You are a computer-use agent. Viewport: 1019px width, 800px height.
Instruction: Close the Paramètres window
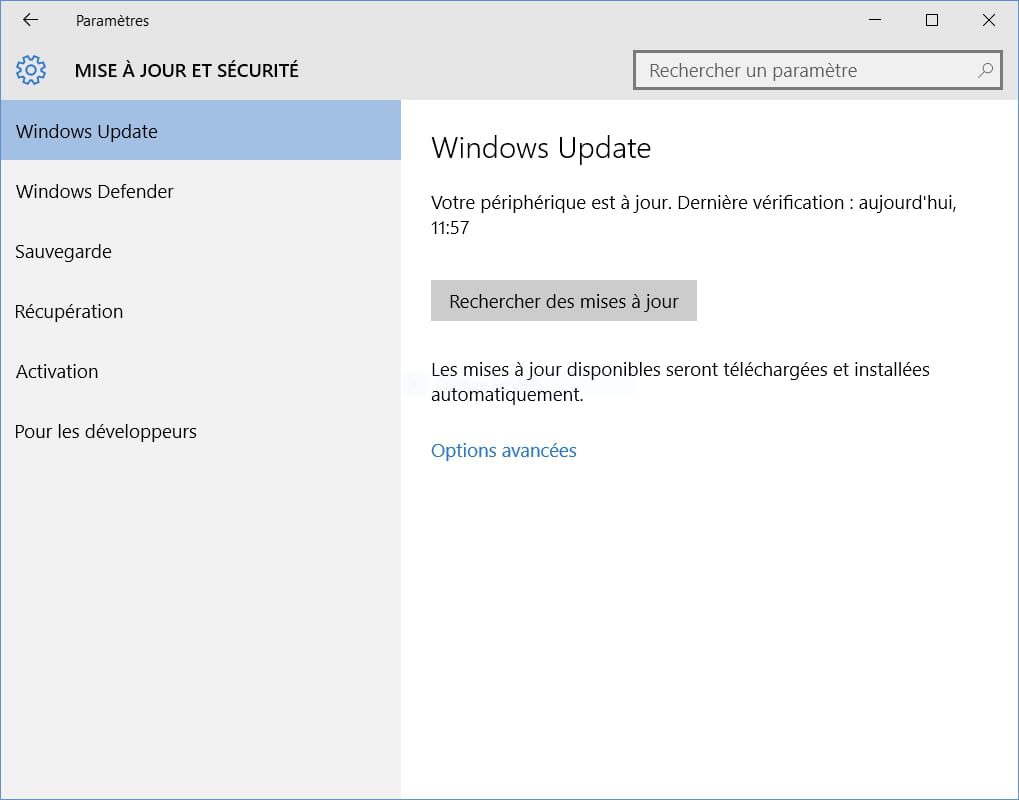(988, 20)
